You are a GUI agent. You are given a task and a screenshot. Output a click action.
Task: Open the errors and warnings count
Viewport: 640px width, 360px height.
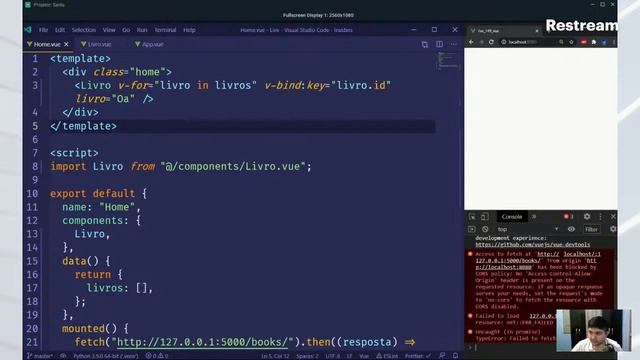point(157,356)
